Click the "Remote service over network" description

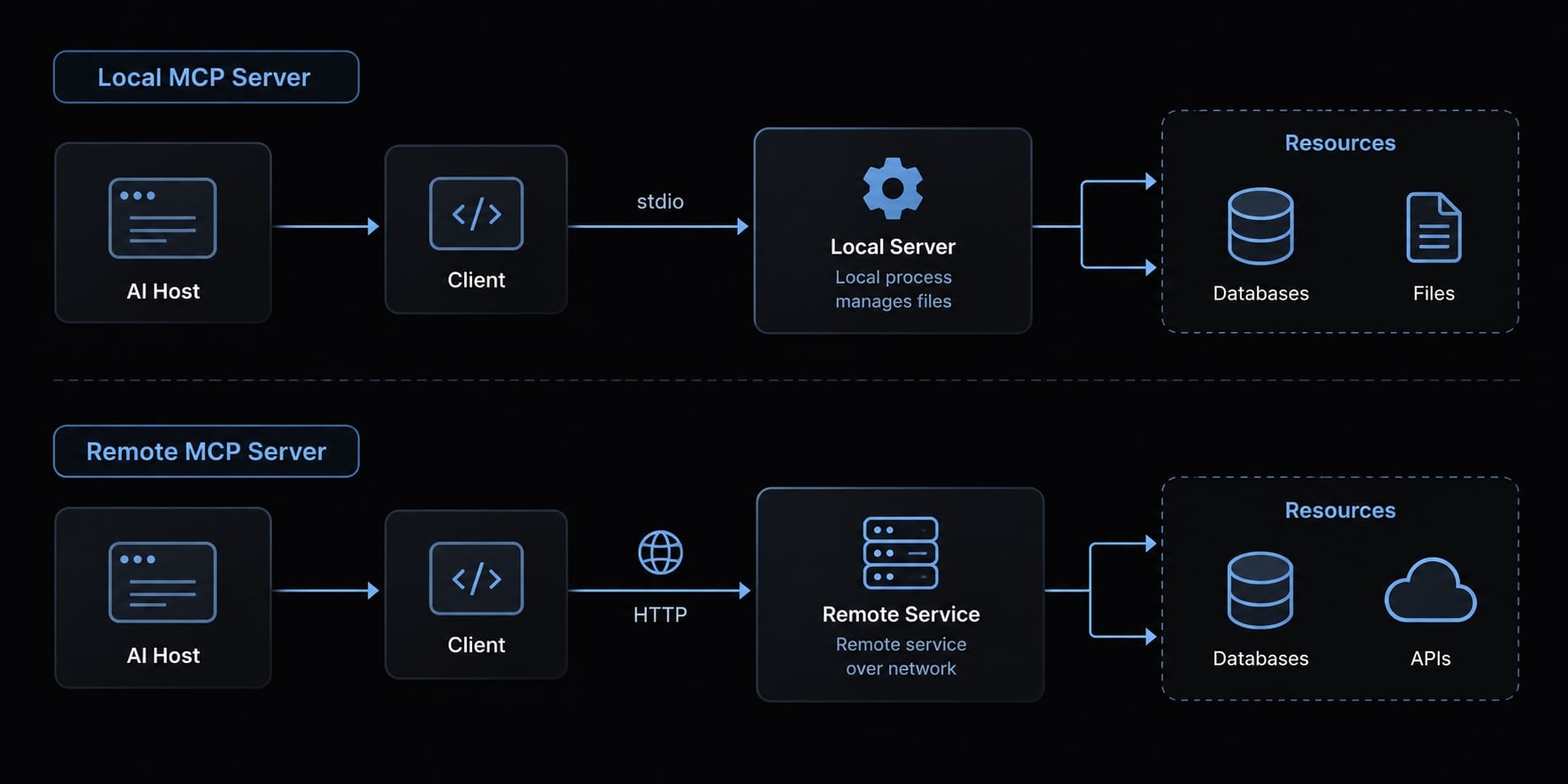(901, 657)
